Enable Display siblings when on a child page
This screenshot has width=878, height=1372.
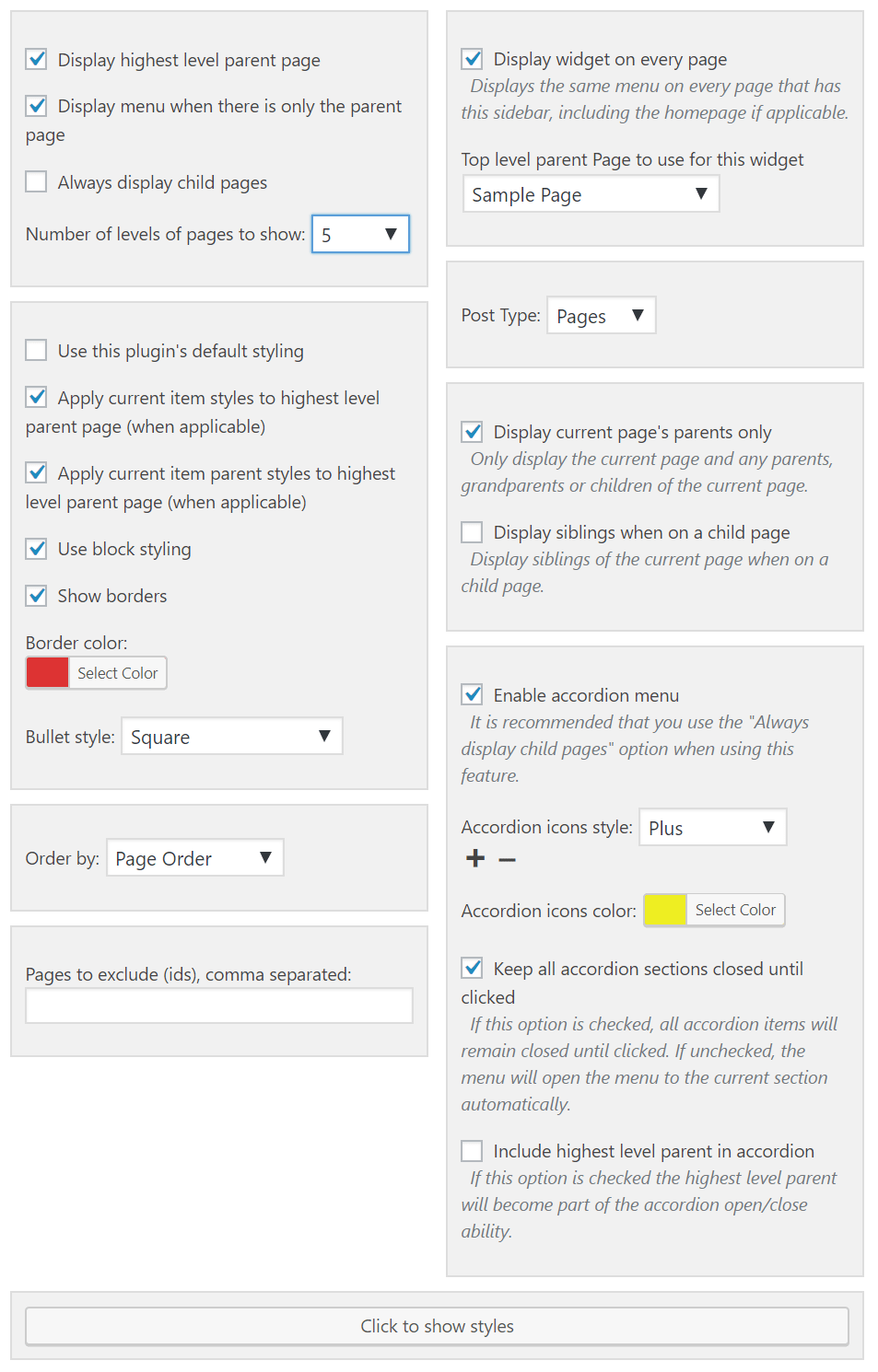point(471,531)
